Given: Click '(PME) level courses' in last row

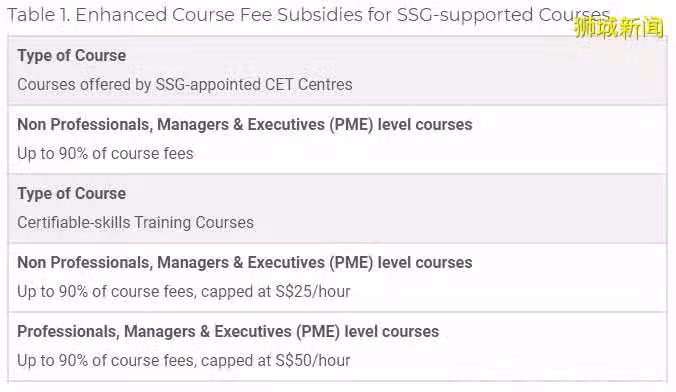Looking at the screenshot, I should point(367,332).
